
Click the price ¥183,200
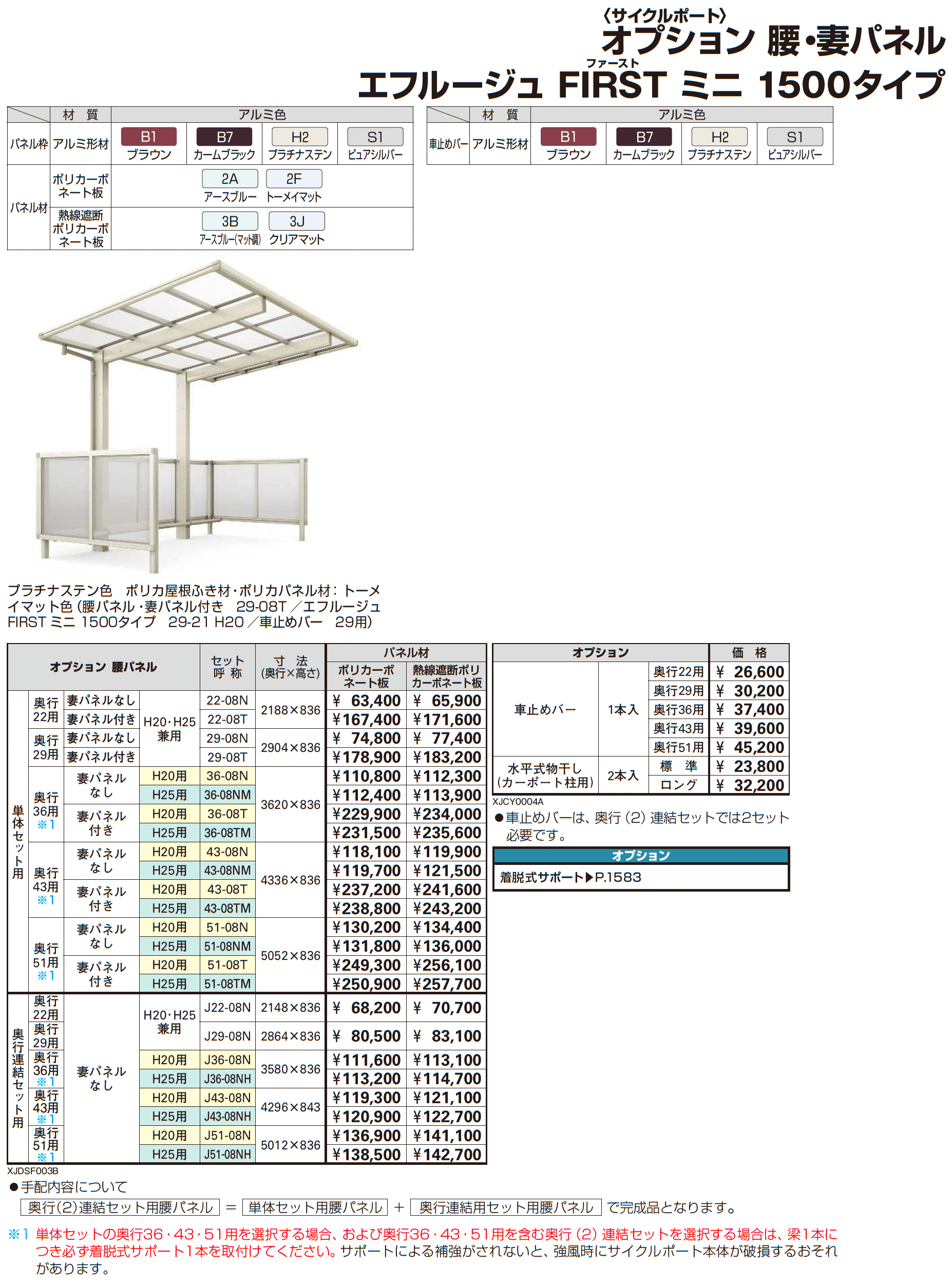pyautogui.click(x=447, y=757)
